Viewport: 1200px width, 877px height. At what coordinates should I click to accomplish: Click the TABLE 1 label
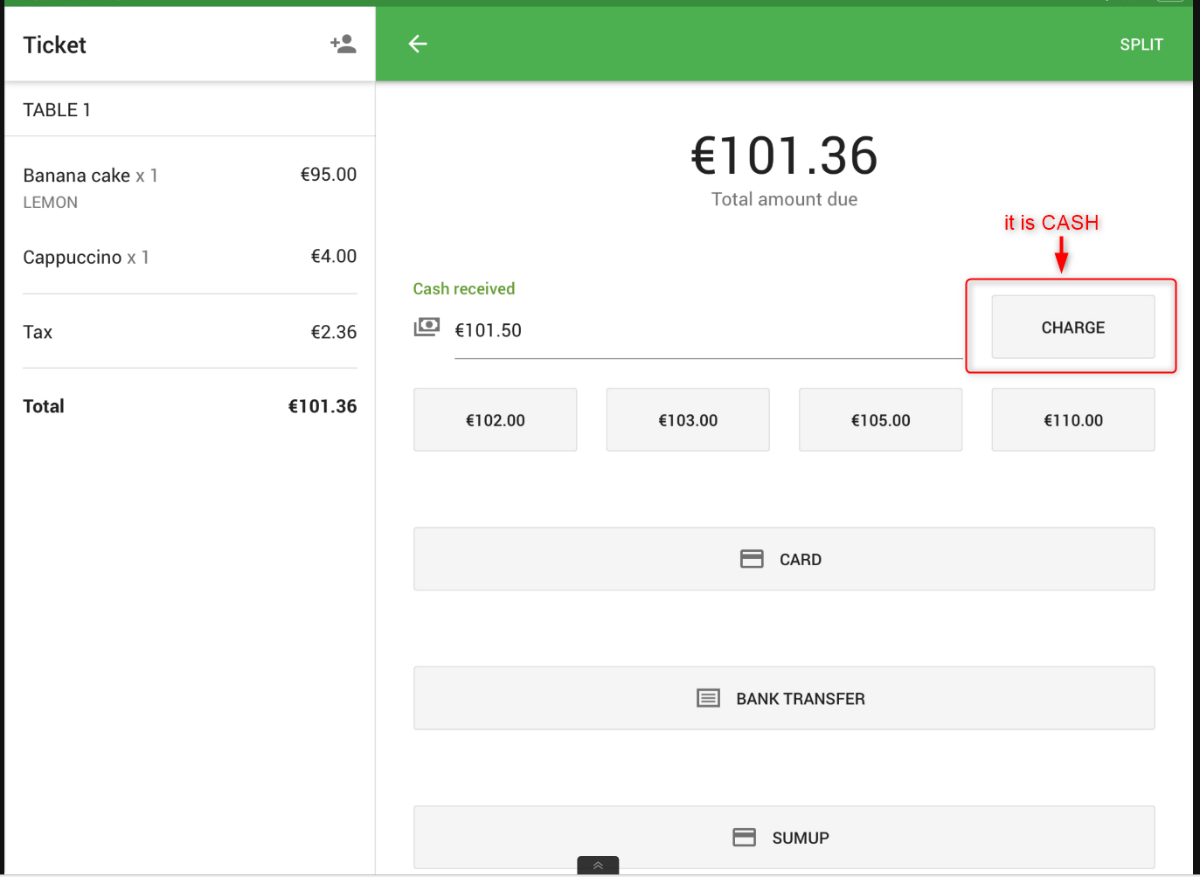click(57, 110)
